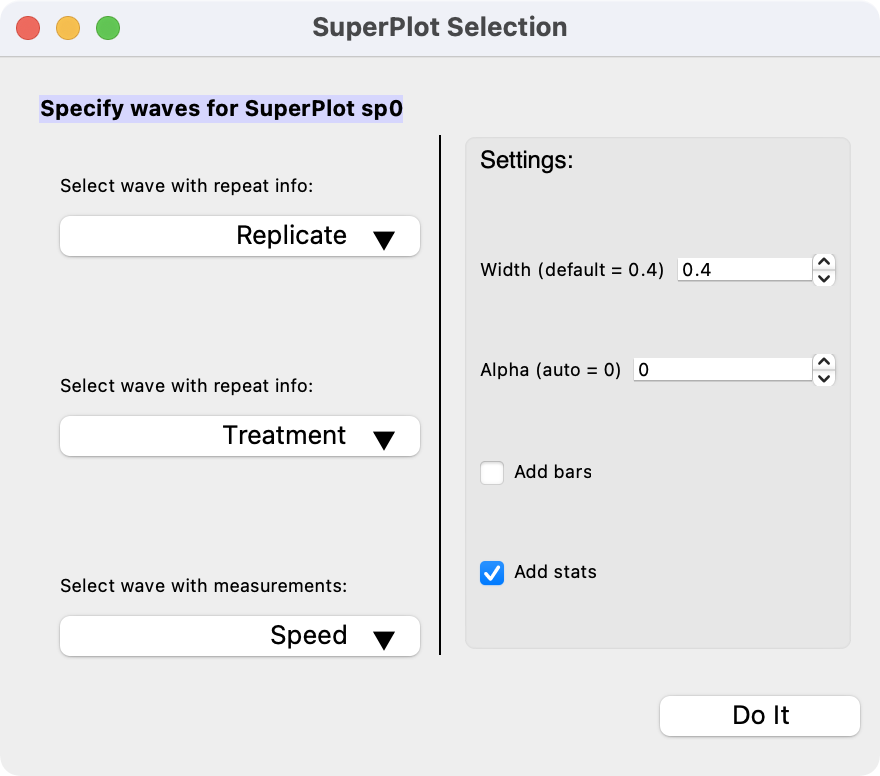Decrease Alpha value with down arrow
880x776 pixels.
824,378
